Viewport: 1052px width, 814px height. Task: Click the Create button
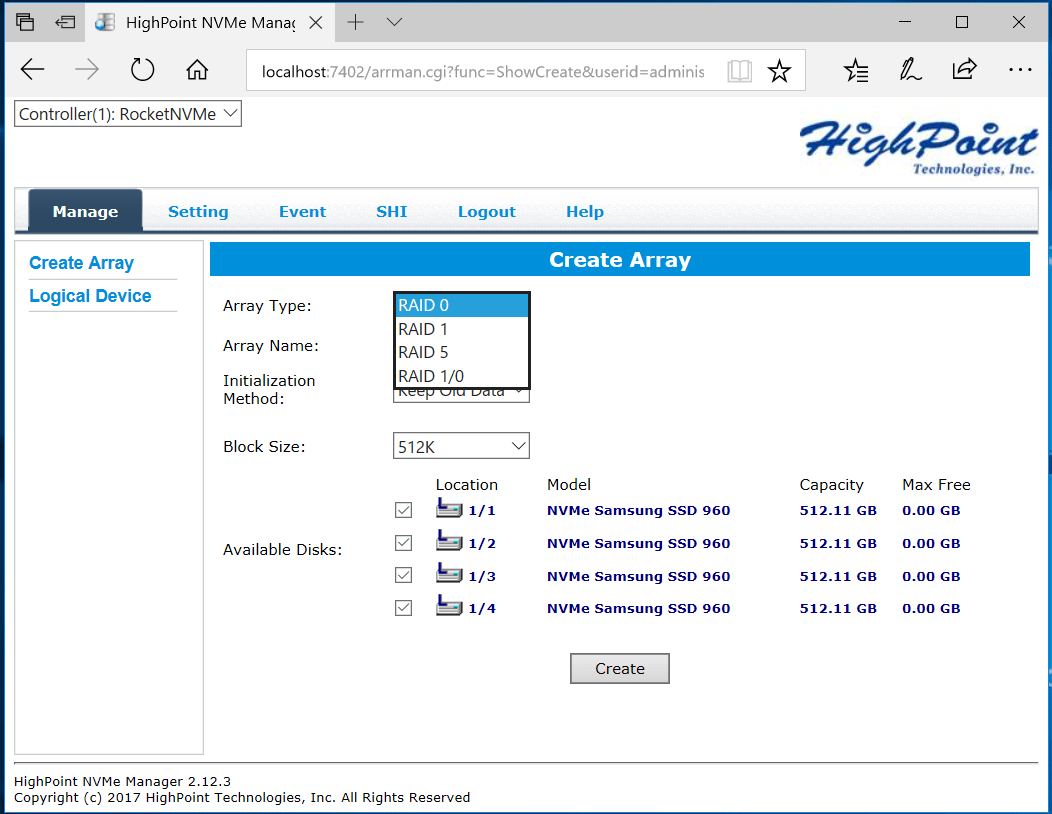tap(619, 668)
